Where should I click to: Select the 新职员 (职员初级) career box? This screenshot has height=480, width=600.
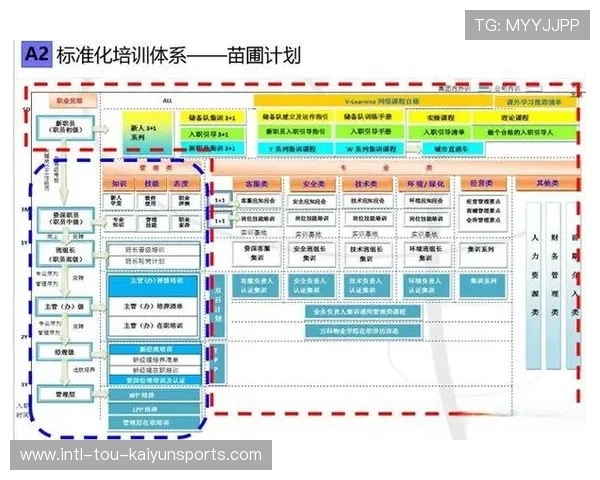click(x=65, y=127)
